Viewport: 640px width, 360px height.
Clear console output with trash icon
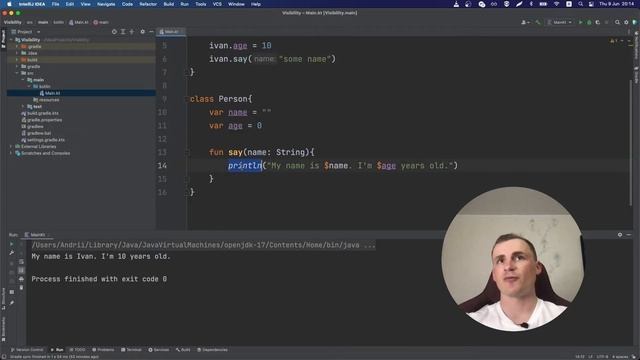pos(21,288)
